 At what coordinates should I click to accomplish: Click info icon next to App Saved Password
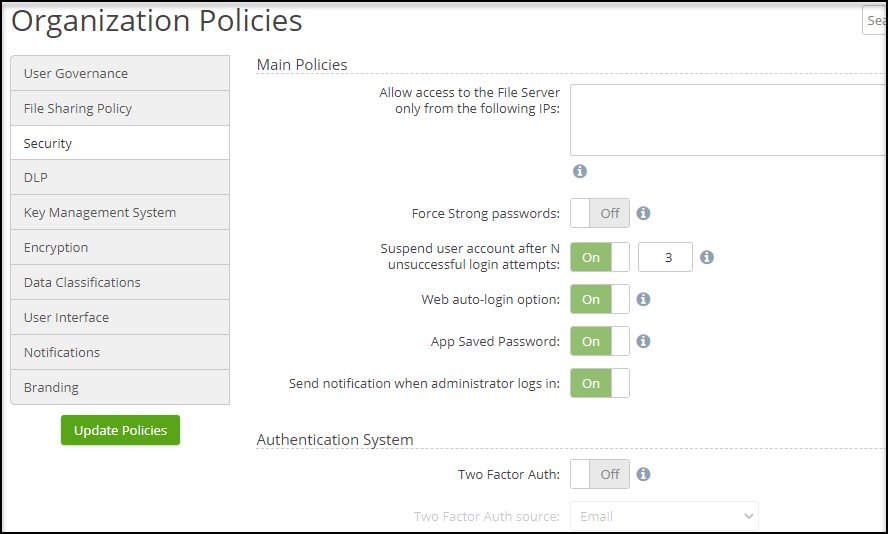[x=643, y=341]
